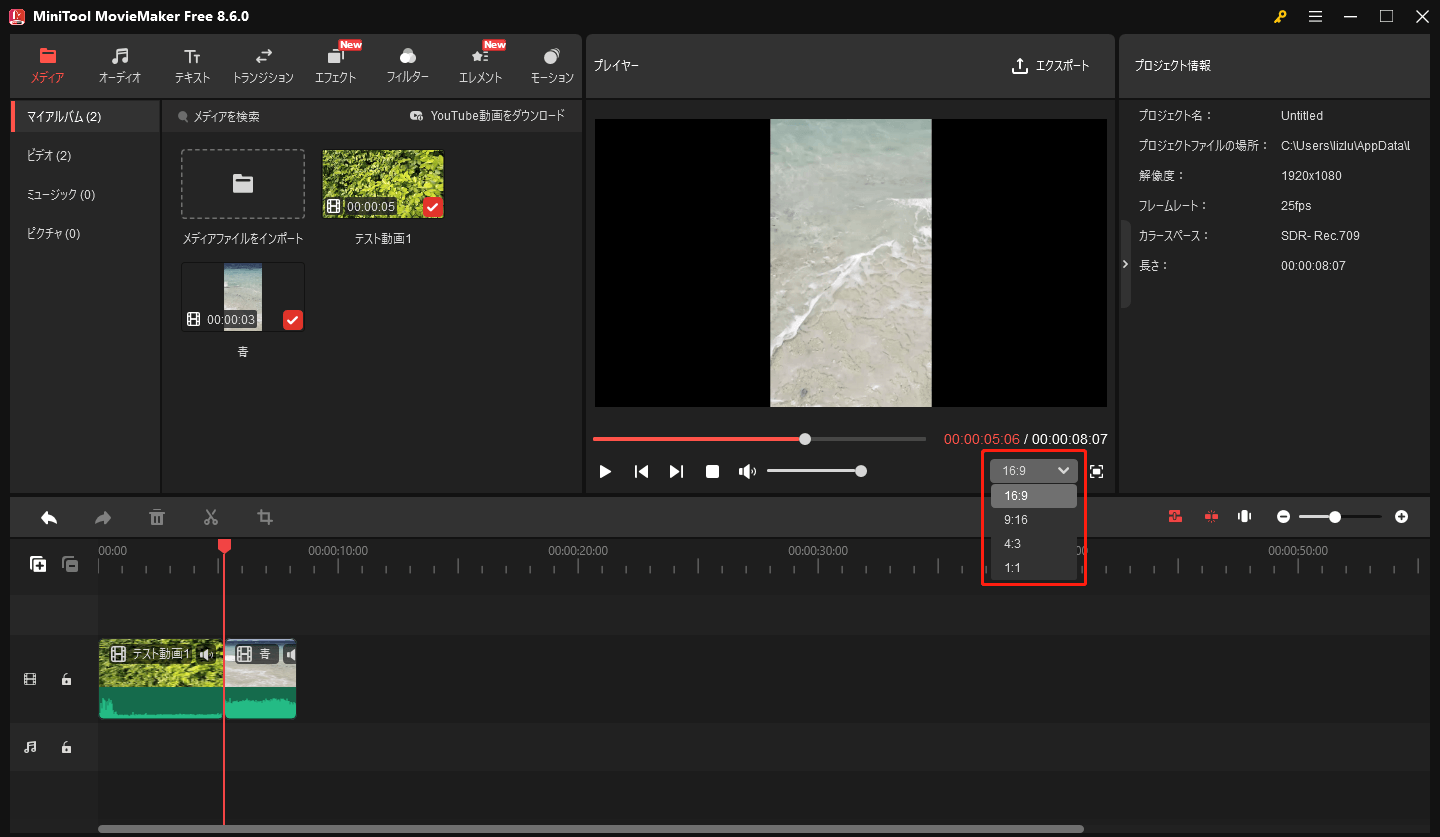Select 9:16 aspect ratio from the open dropdown
Viewport: 1440px width, 837px height.
1015,519
